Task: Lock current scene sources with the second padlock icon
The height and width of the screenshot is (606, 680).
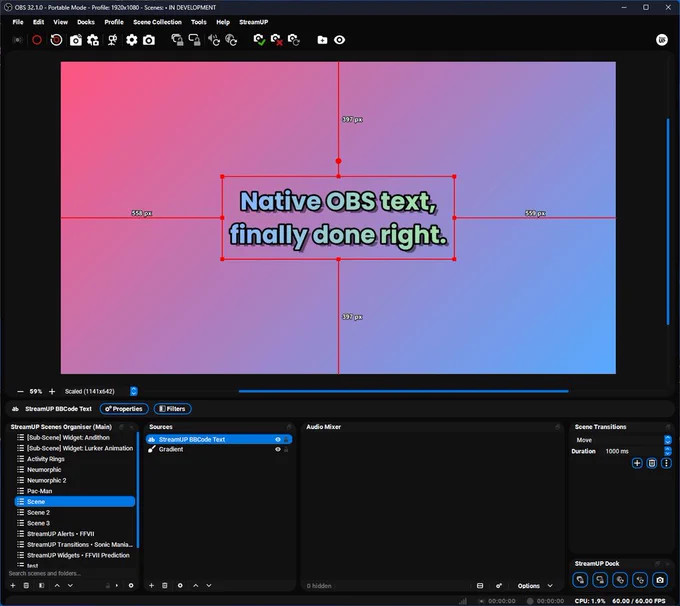Action: pos(194,40)
